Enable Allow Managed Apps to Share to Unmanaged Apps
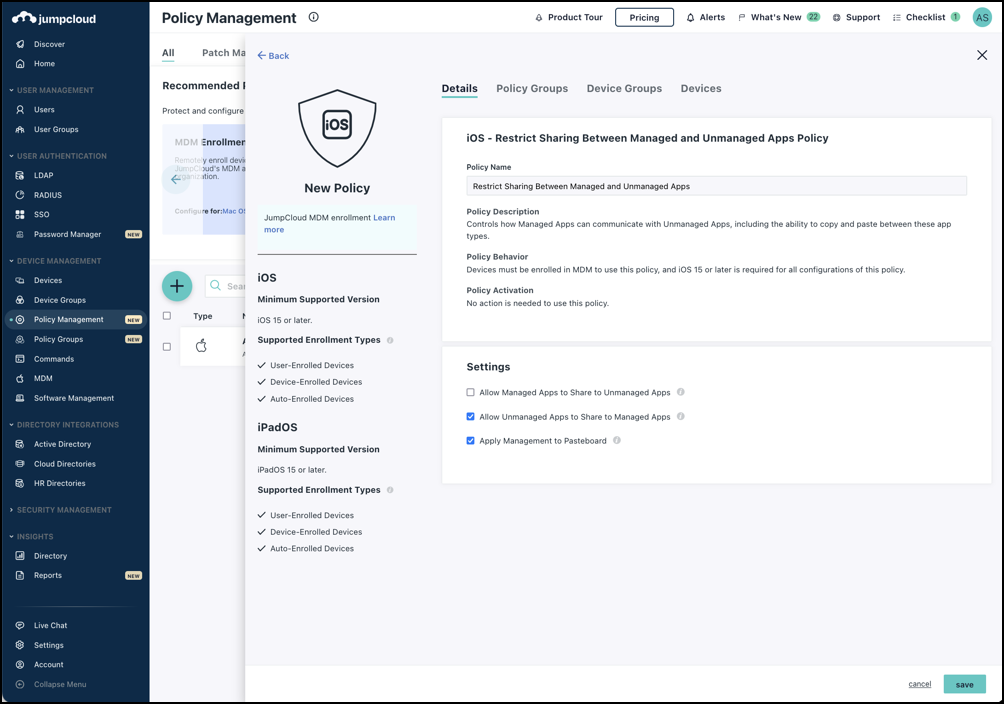 (x=471, y=393)
